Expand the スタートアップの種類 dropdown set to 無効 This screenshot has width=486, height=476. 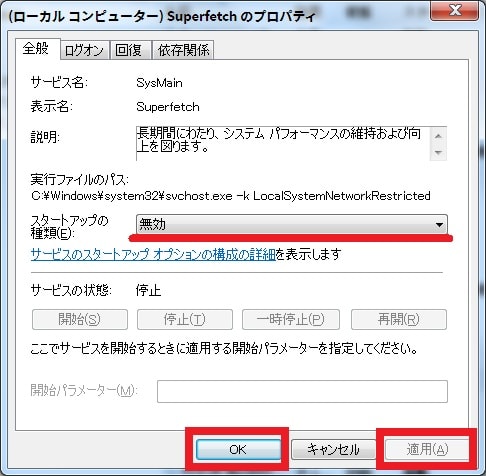pyautogui.click(x=292, y=224)
